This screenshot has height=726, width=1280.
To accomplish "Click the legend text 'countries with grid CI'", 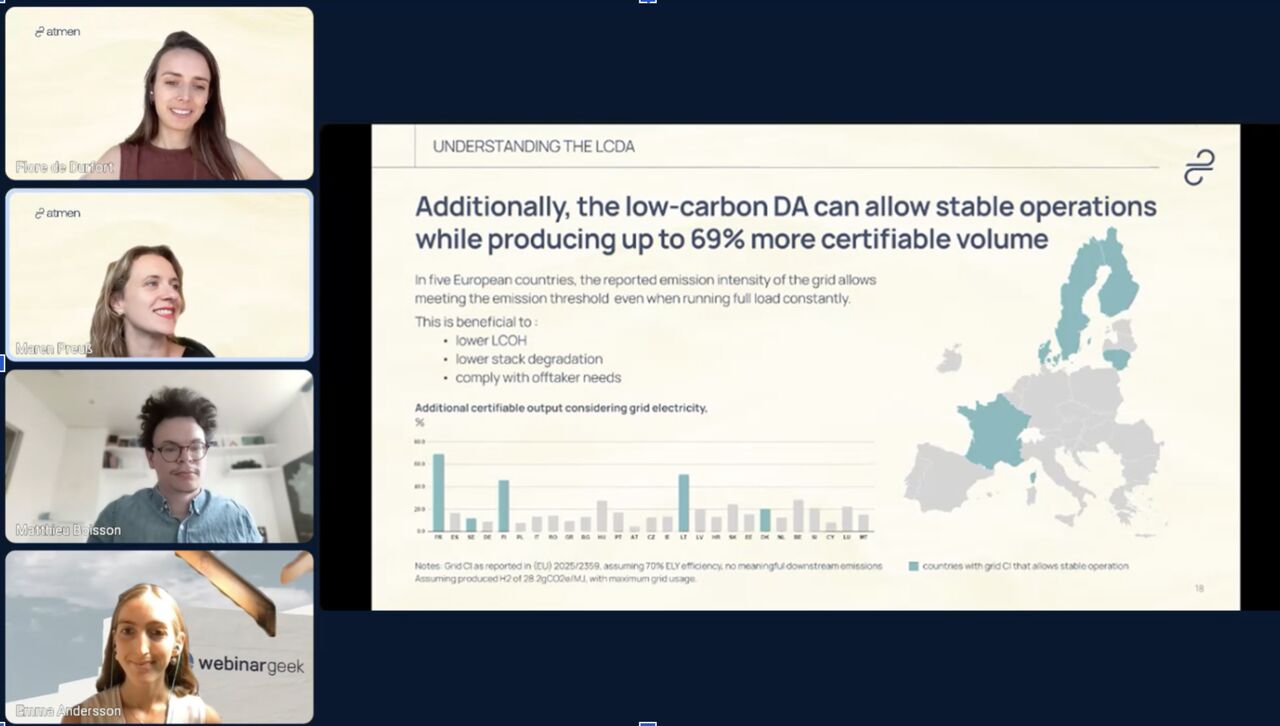I will [x=1026, y=566].
